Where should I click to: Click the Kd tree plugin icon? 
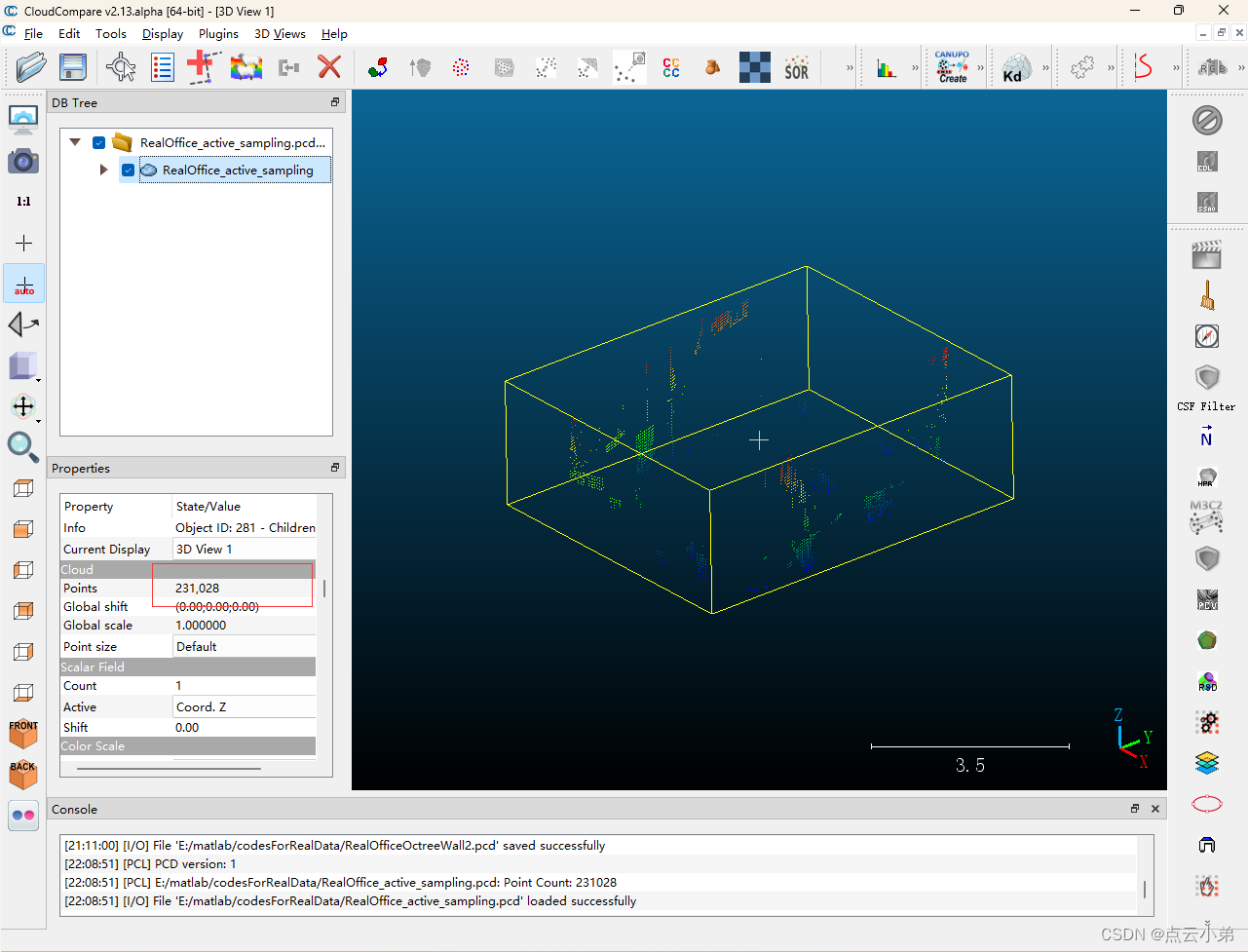[1015, 68]
